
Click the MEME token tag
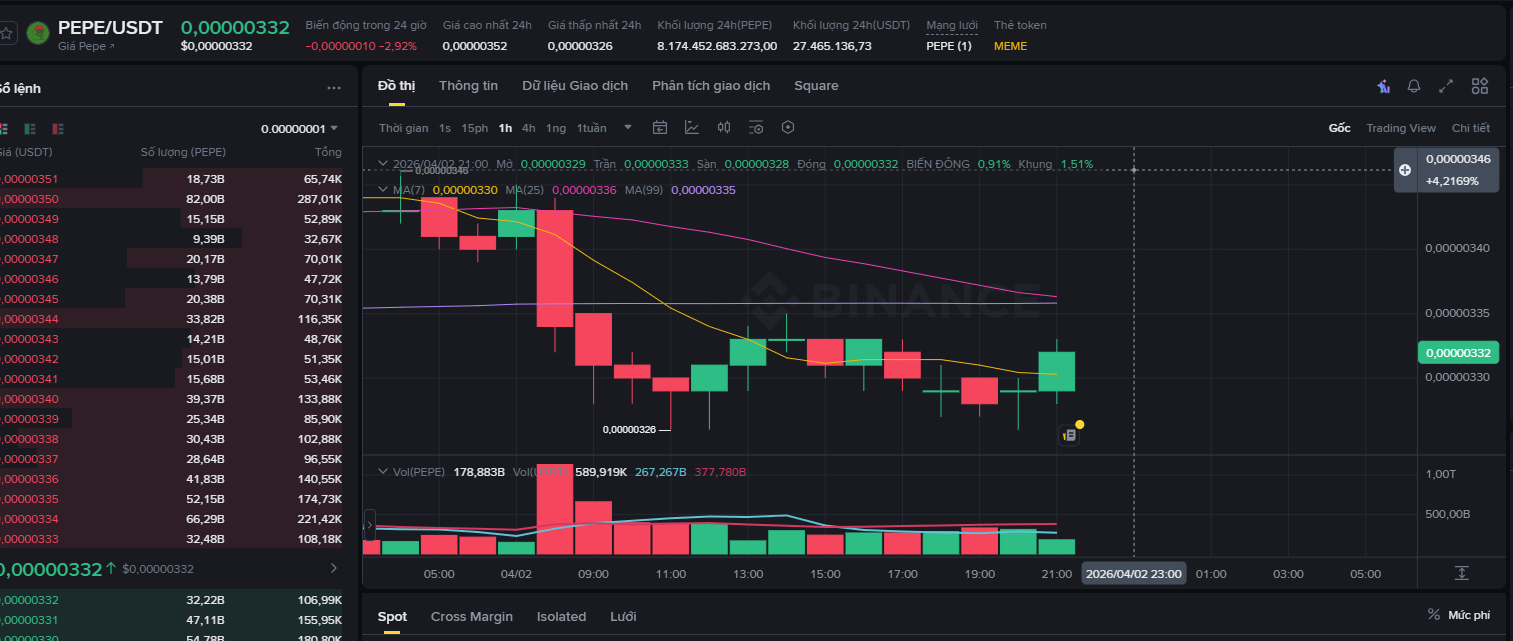click(x=1010, y=46)
